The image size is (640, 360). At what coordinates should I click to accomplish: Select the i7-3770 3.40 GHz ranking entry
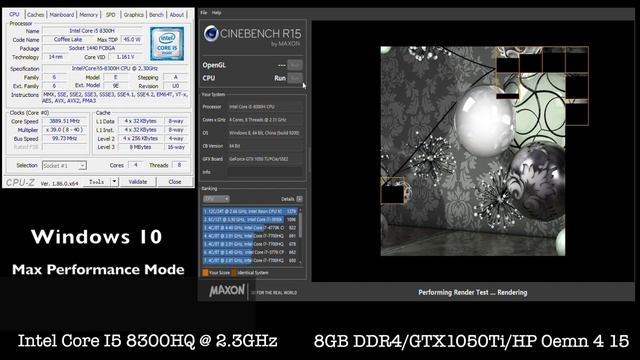coord(250,252)
